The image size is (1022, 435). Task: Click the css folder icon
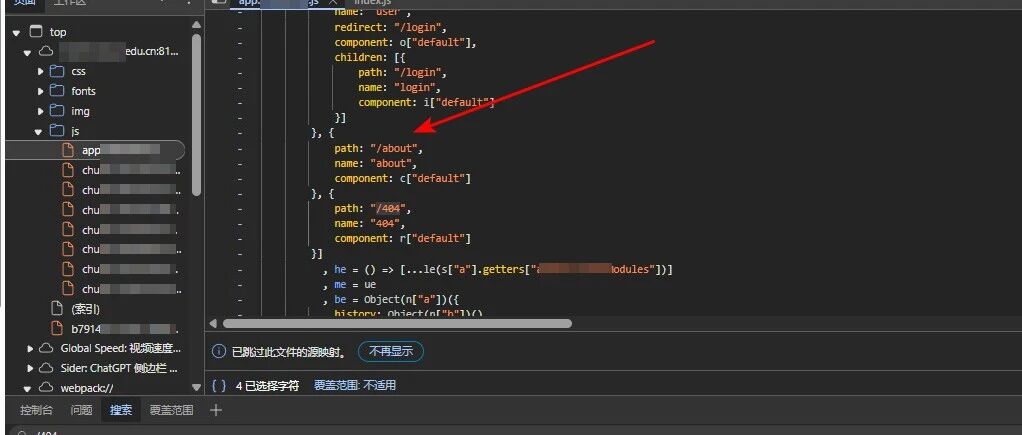tap(57, 71)
